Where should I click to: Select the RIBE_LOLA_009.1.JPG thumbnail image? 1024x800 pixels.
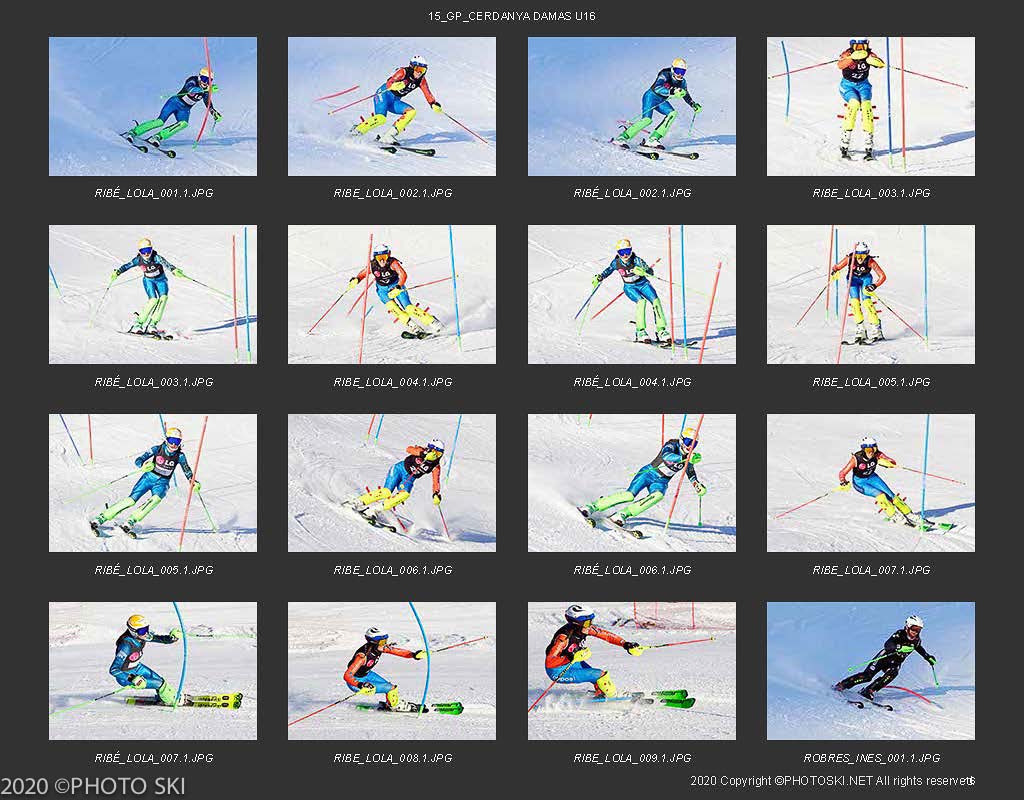[632, 671]
